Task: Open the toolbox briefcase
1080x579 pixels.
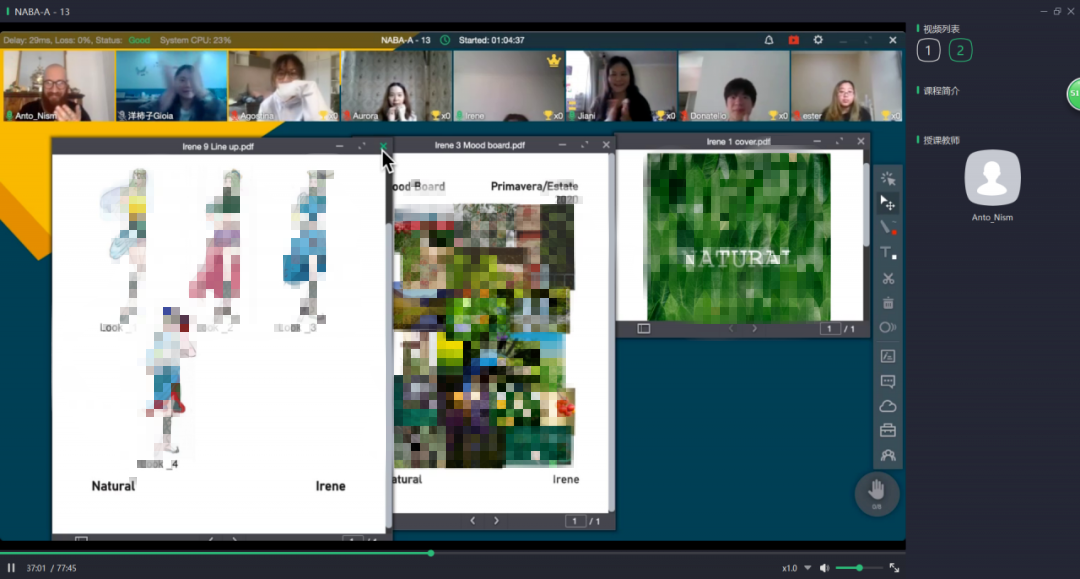Action: coord(888,430)
